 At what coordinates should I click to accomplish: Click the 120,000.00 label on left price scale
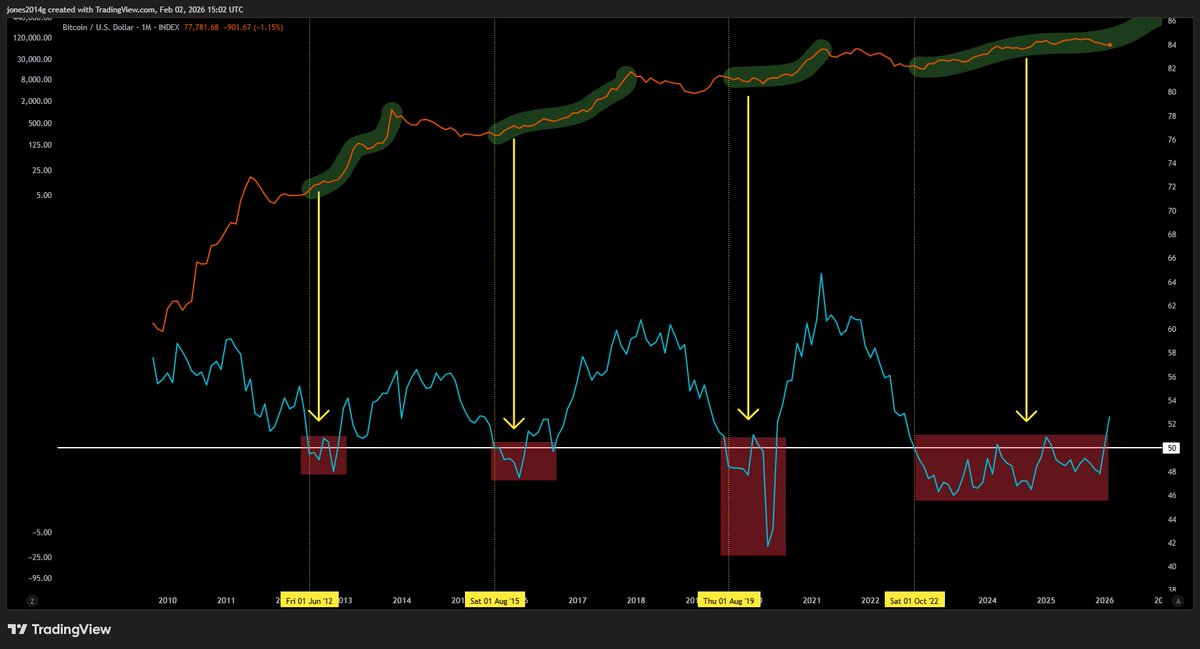[x=33, y=37]
